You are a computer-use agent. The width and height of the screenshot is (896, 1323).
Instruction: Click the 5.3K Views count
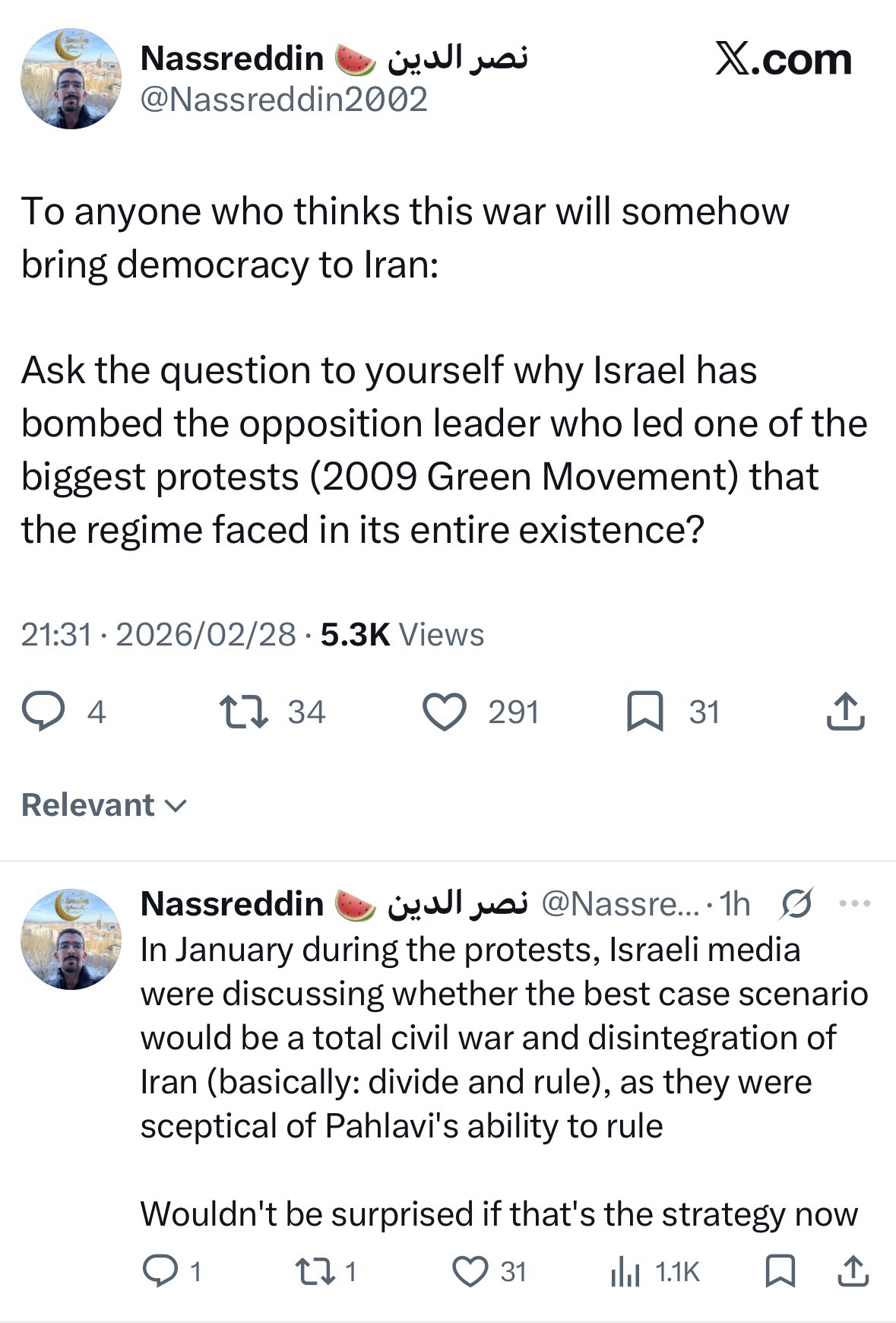401,634
